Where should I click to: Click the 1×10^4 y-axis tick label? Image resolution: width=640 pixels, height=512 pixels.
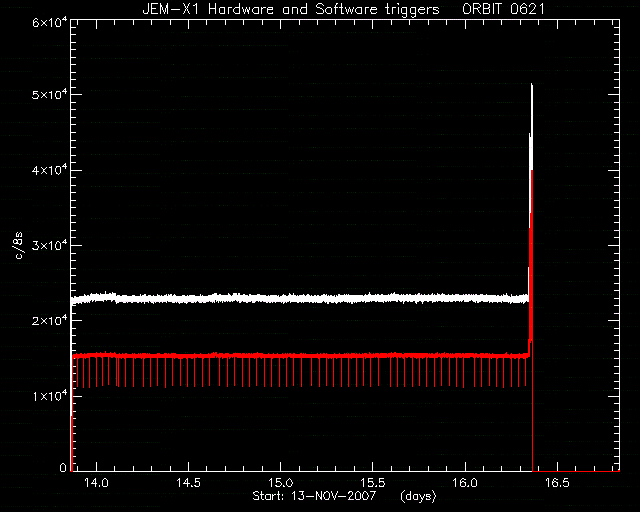click(50, 396)
